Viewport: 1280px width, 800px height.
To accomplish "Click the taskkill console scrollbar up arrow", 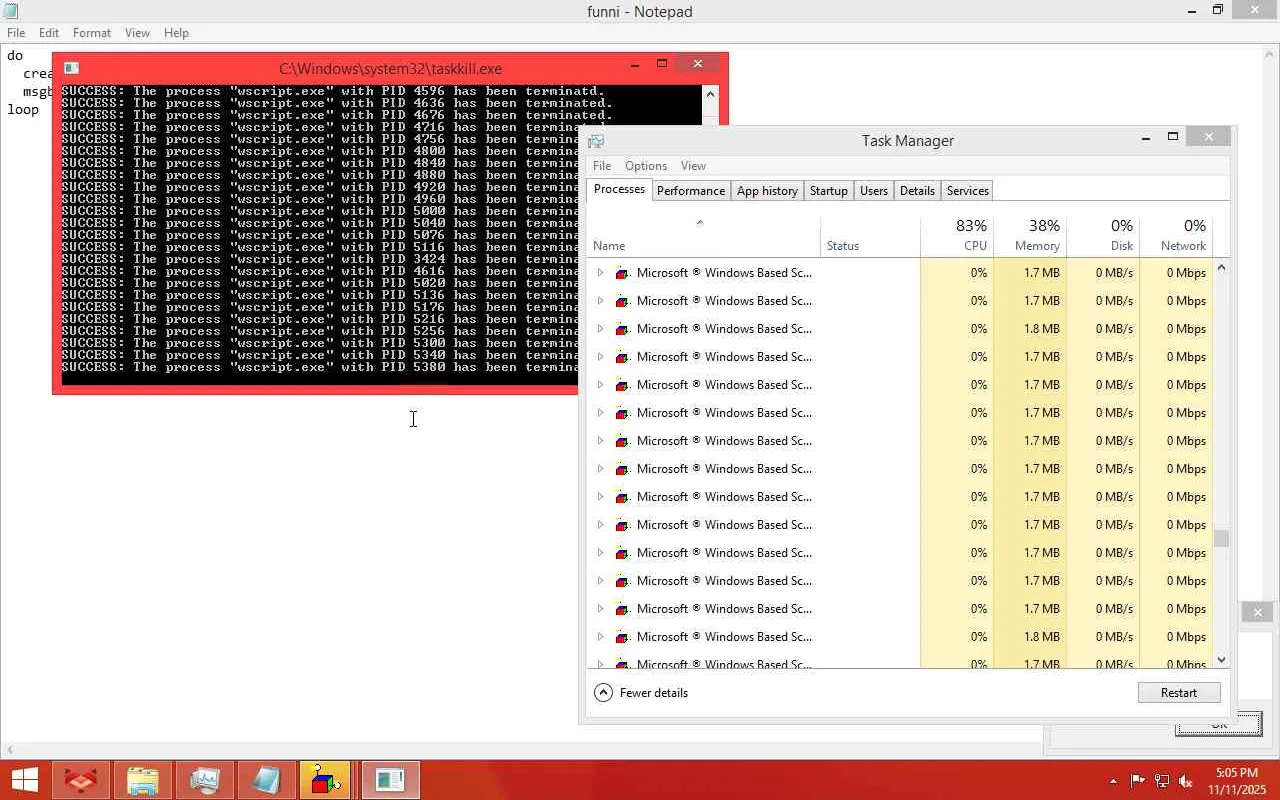I will pos(710,94).
